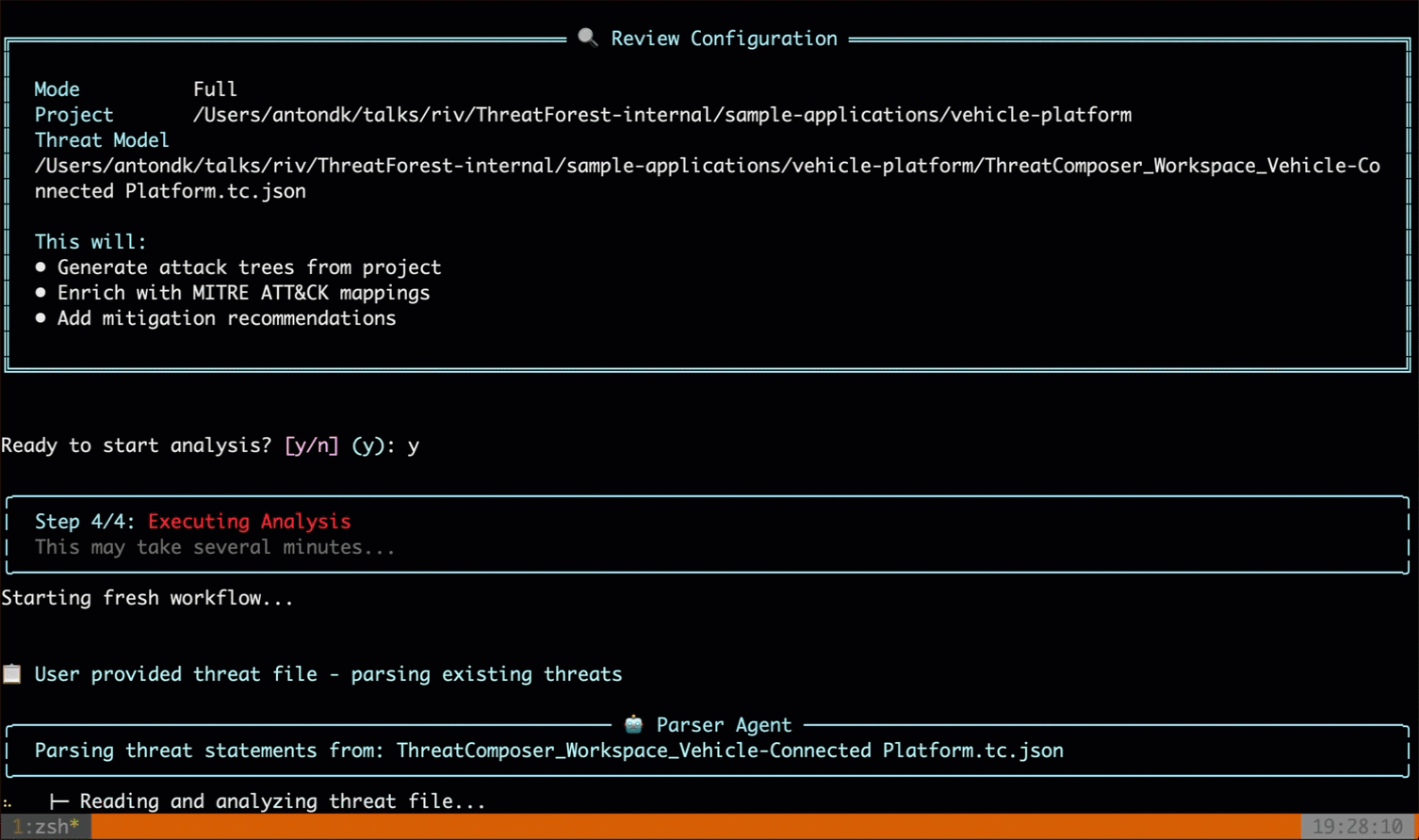Click the 'Full' Mode value
Screen dimensions: 1419x840
[215, 89]
